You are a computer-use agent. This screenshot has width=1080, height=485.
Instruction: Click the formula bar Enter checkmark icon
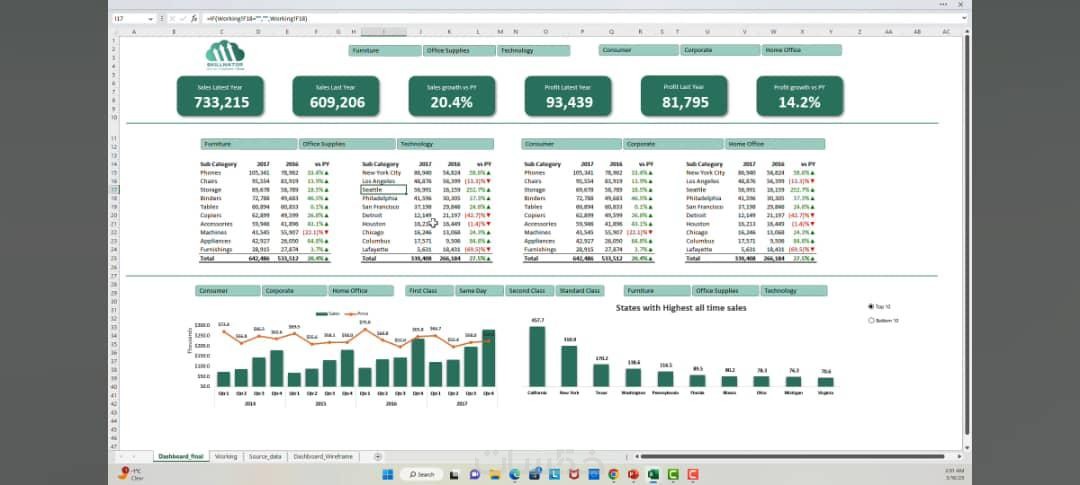[184, 19]
